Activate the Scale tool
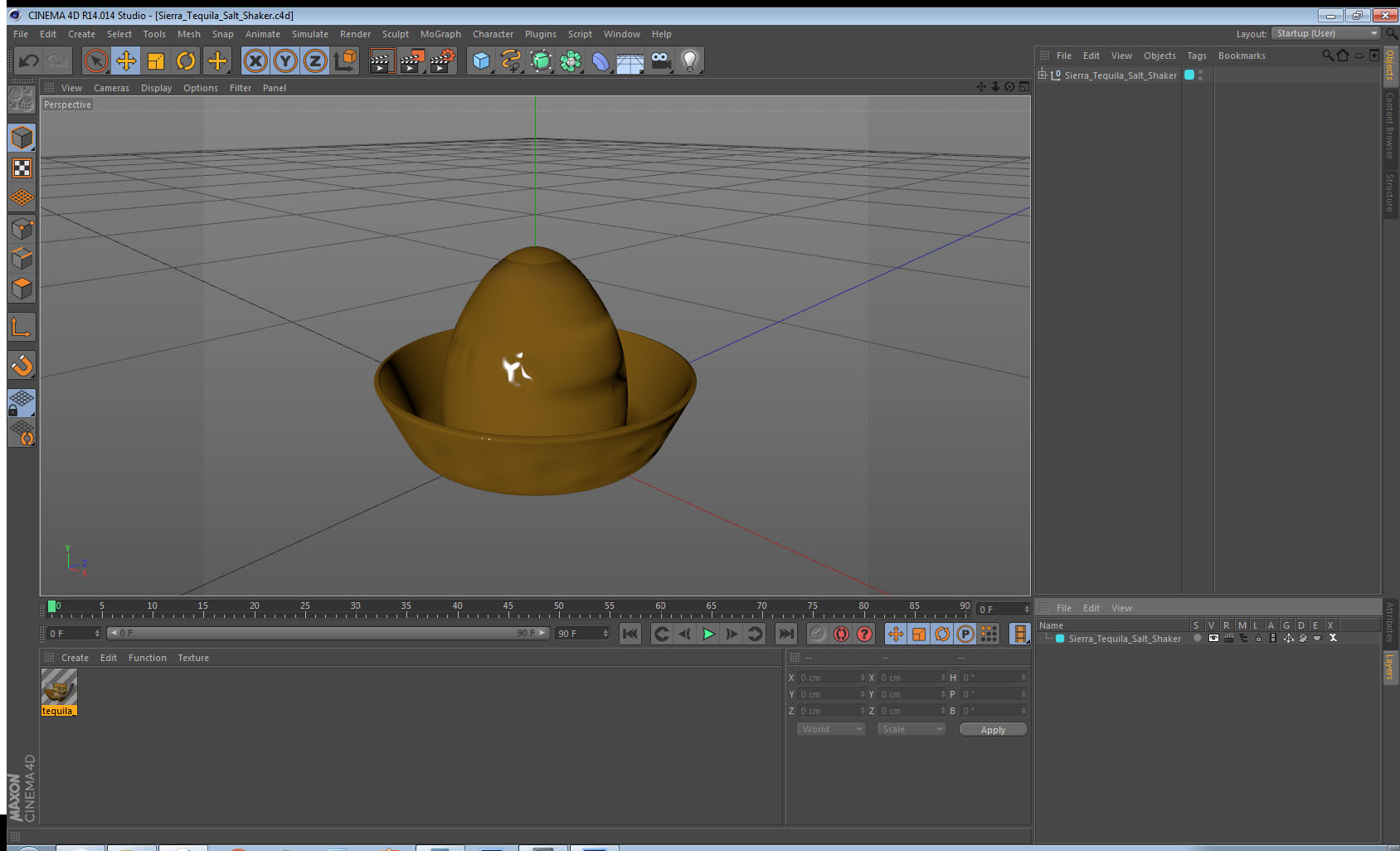This screenshot has width=1400, height=851. click(x=156, y=61)
